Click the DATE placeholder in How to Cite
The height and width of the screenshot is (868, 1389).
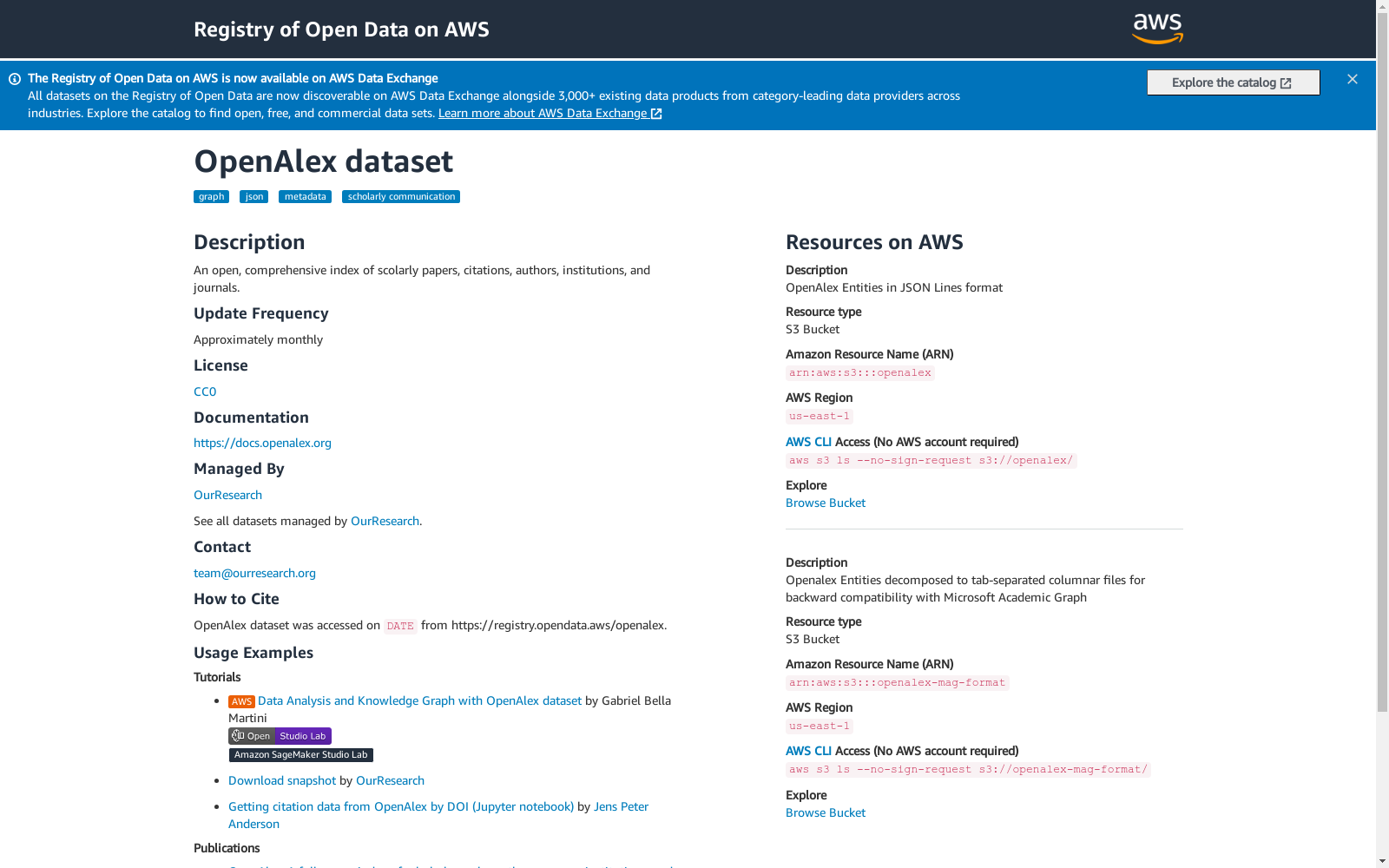[400, 626]
